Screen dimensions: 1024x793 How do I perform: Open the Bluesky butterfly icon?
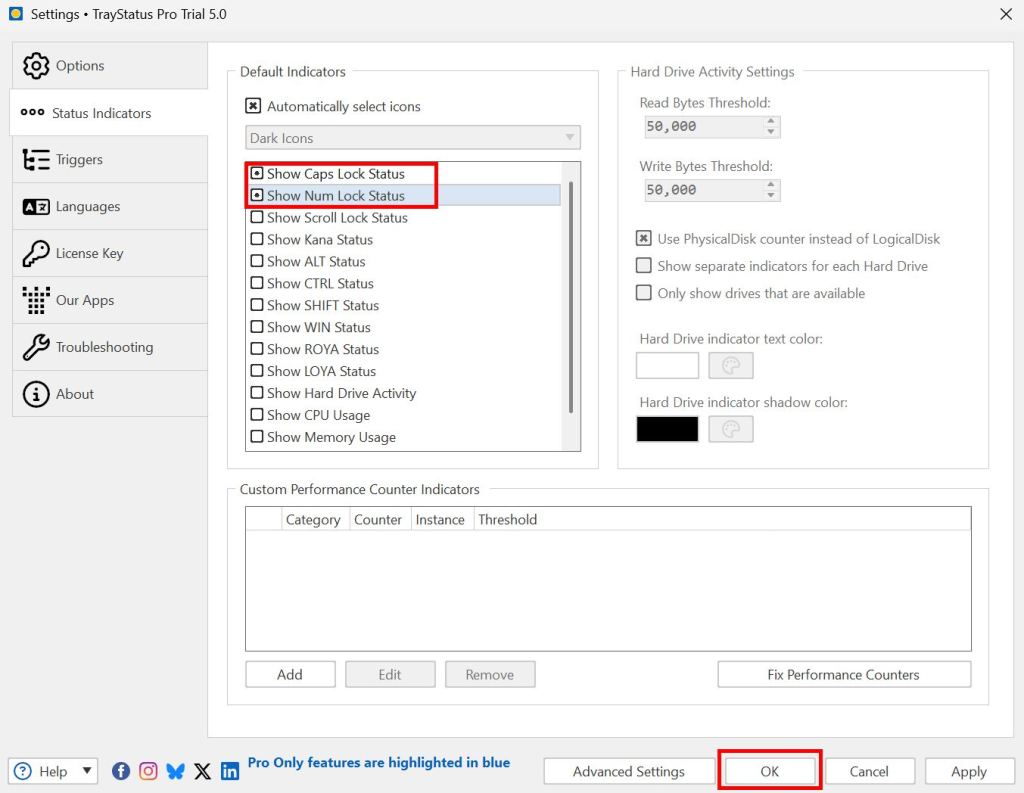175,771
